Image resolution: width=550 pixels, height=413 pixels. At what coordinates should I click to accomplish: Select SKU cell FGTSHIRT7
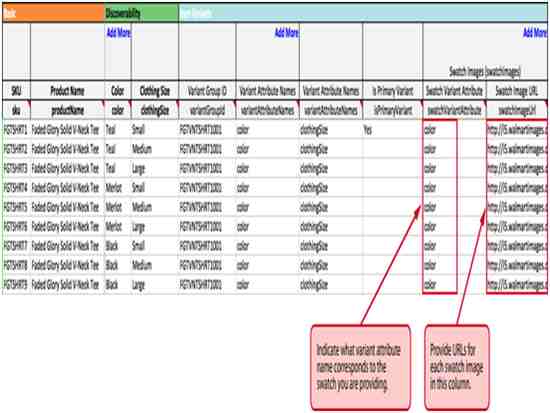point(16,246)
